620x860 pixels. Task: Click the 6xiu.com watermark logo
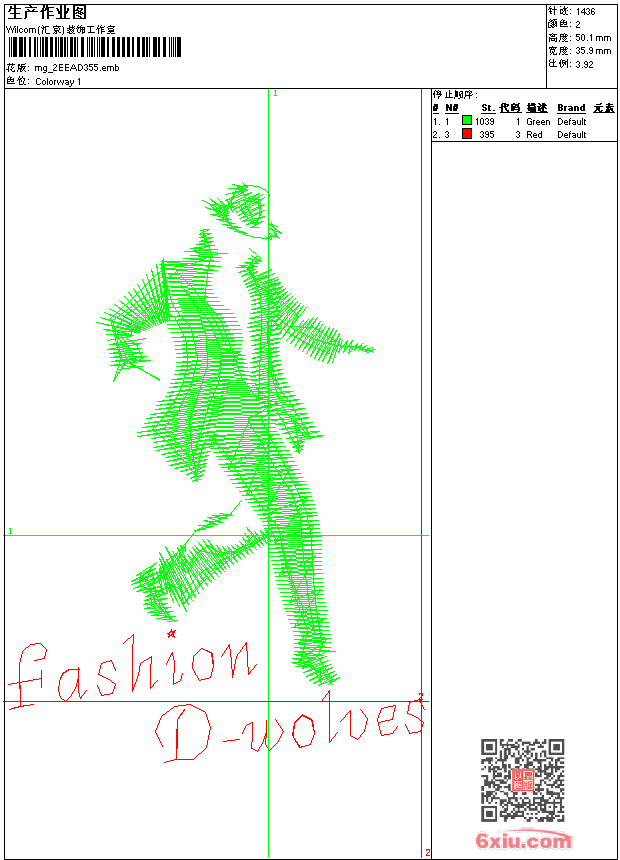point(523,841)
